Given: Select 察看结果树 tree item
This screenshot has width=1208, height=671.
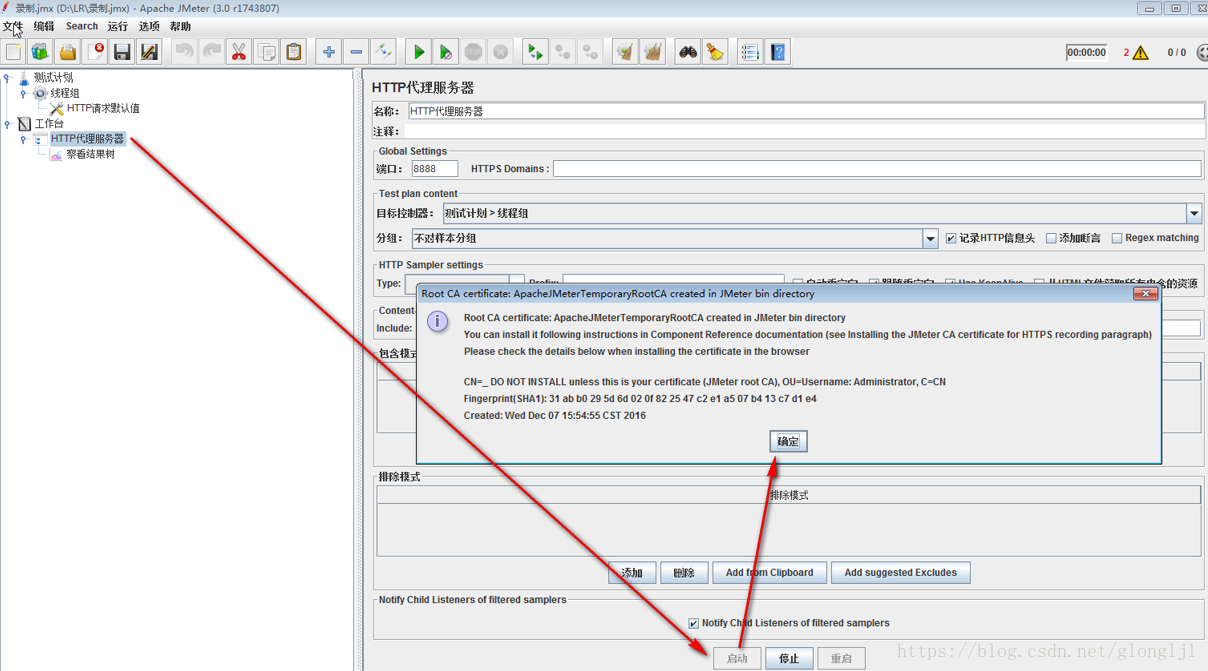Looking at the screenshot, I should point(90,155).
